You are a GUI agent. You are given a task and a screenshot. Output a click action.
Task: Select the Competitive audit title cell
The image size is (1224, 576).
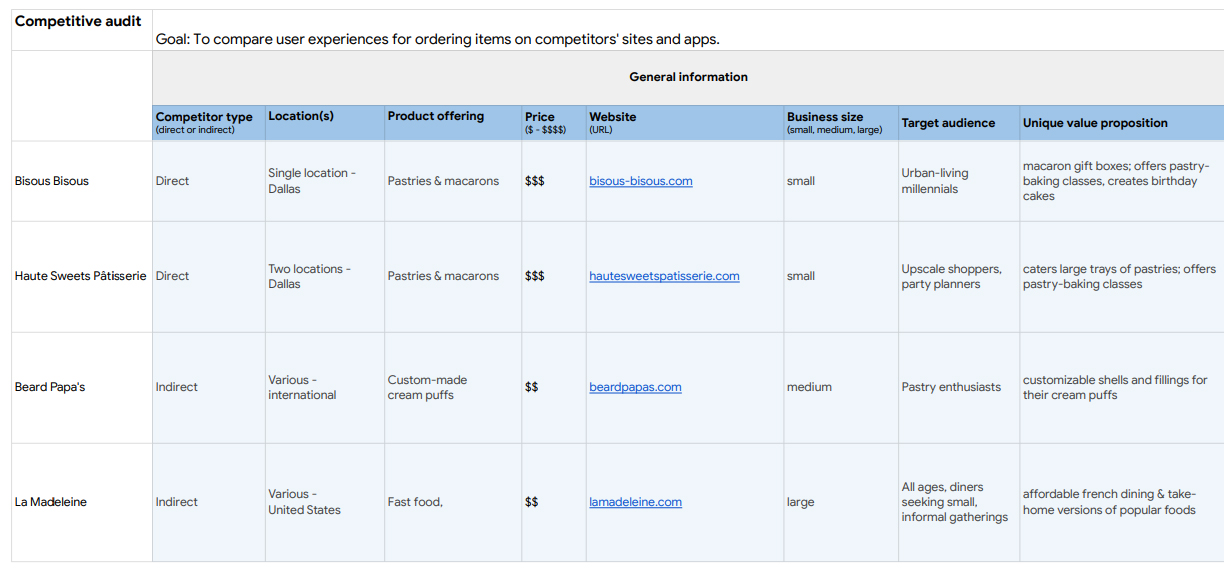78,21
